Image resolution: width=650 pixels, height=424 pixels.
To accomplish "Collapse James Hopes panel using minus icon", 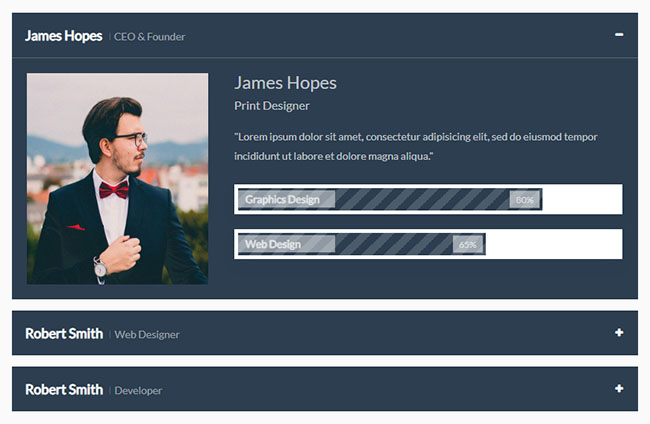I will click(x=619, y=35).
